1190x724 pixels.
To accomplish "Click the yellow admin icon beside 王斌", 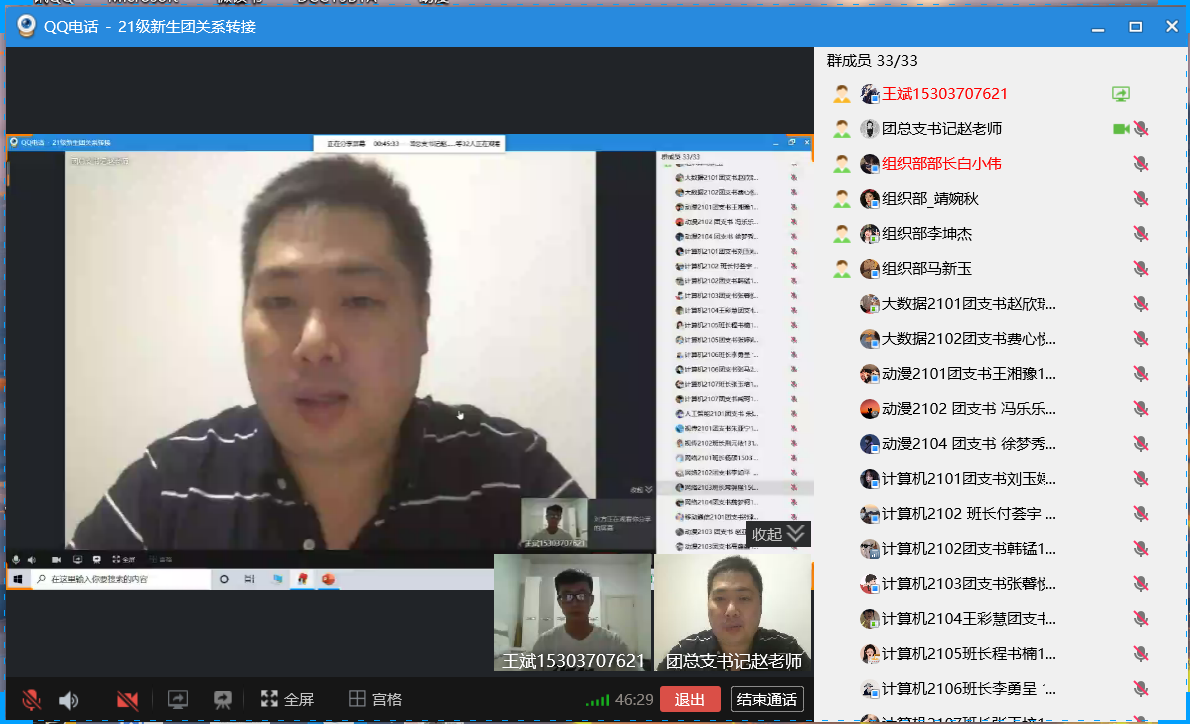I will click(x=842, y=94).
